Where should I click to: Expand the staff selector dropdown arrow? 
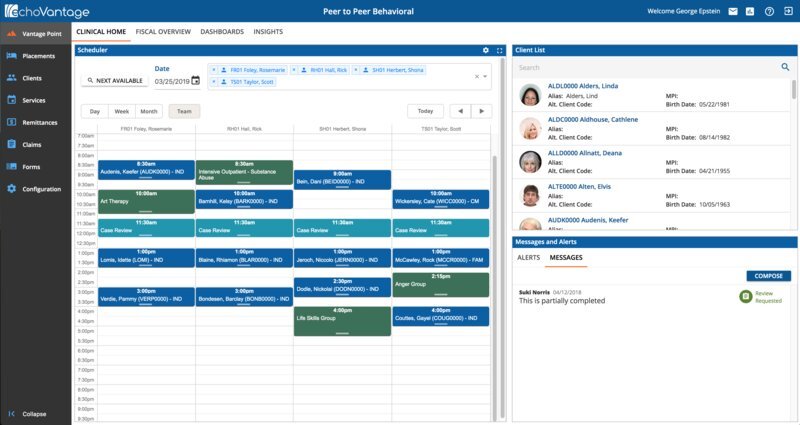click(x=485, y=76)
